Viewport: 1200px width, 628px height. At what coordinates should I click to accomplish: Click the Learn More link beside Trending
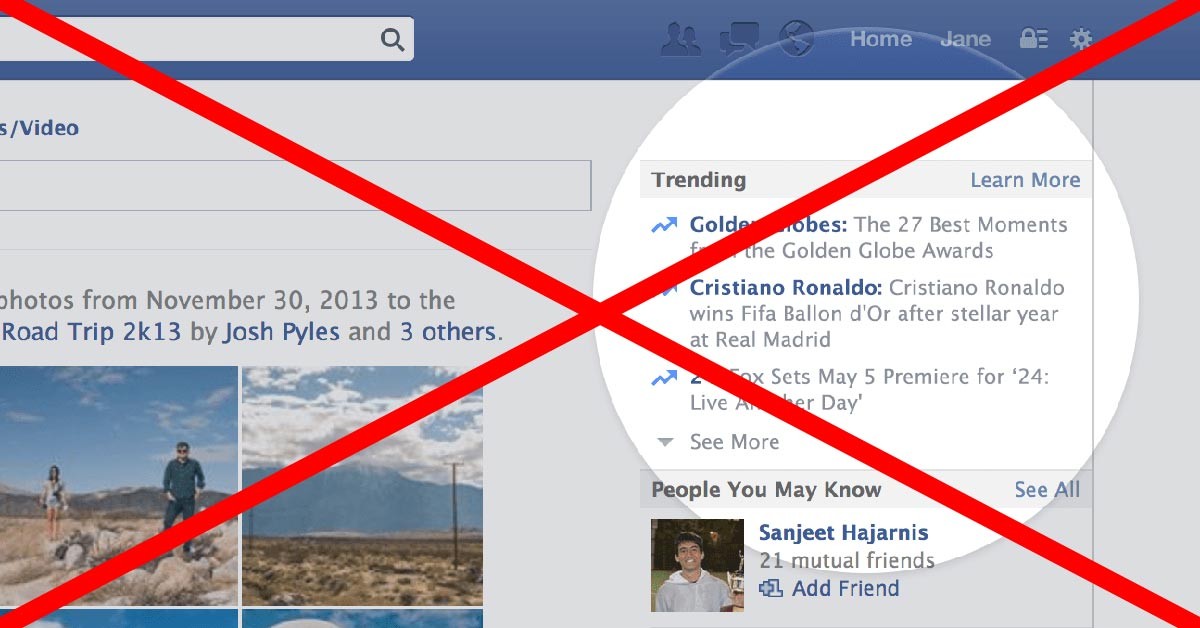[1025, 180]
